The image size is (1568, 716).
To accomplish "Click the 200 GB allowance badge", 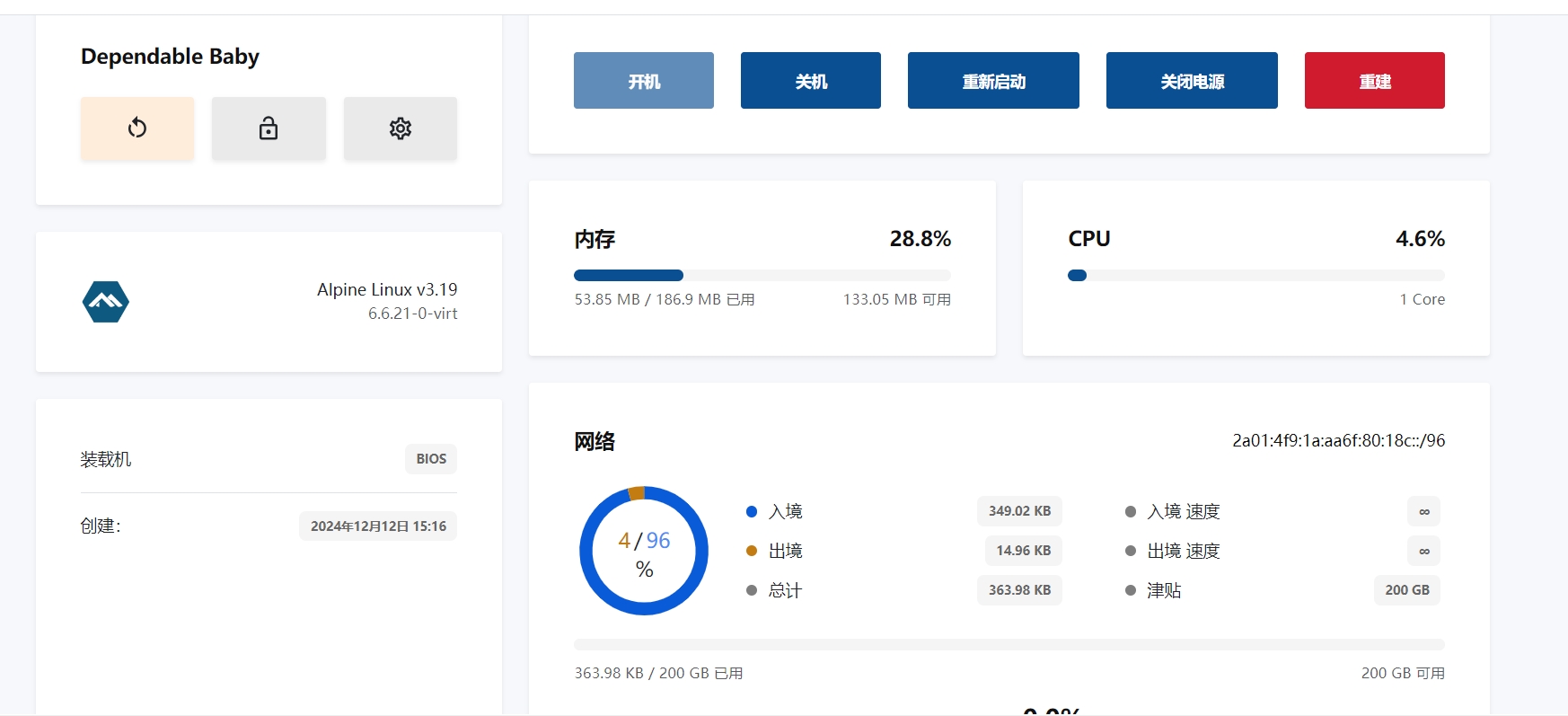I will pos(1406,590).
